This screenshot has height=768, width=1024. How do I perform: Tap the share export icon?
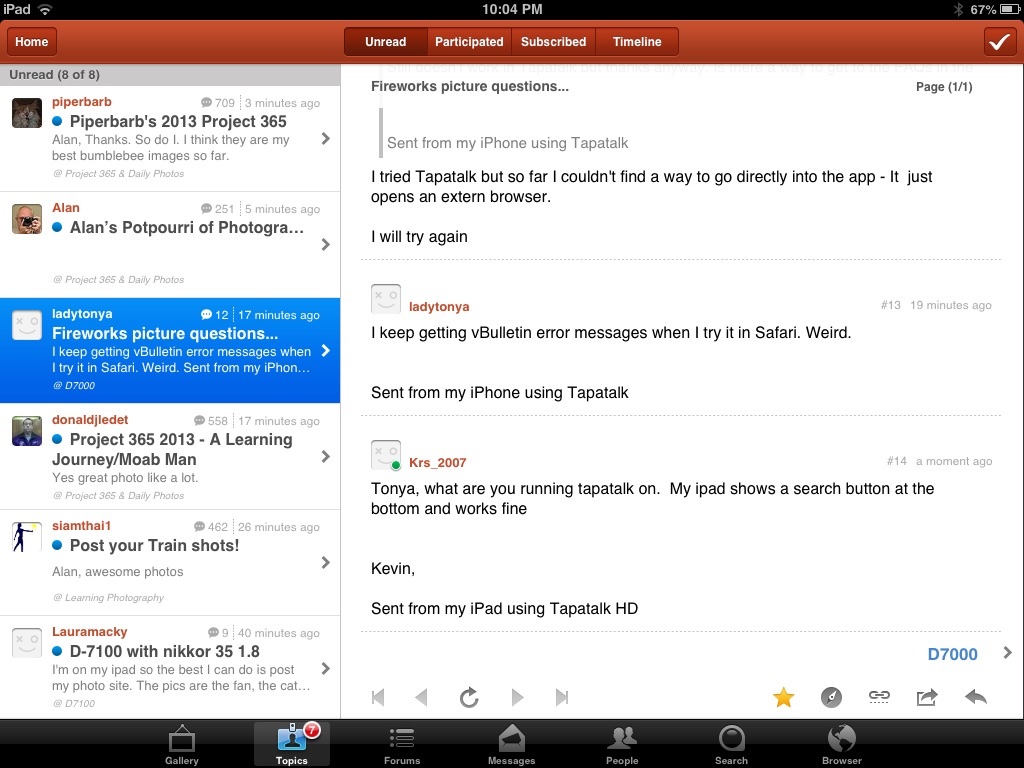(x=927, y=698)
